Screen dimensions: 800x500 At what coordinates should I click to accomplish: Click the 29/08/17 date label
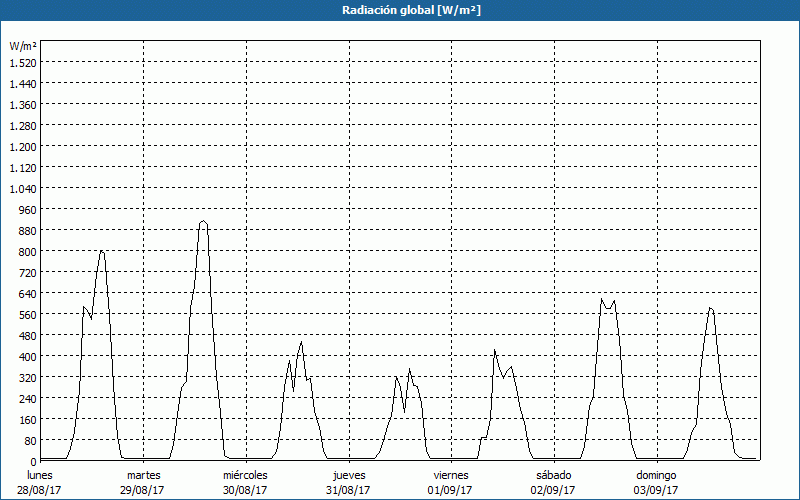click(142, 490)
